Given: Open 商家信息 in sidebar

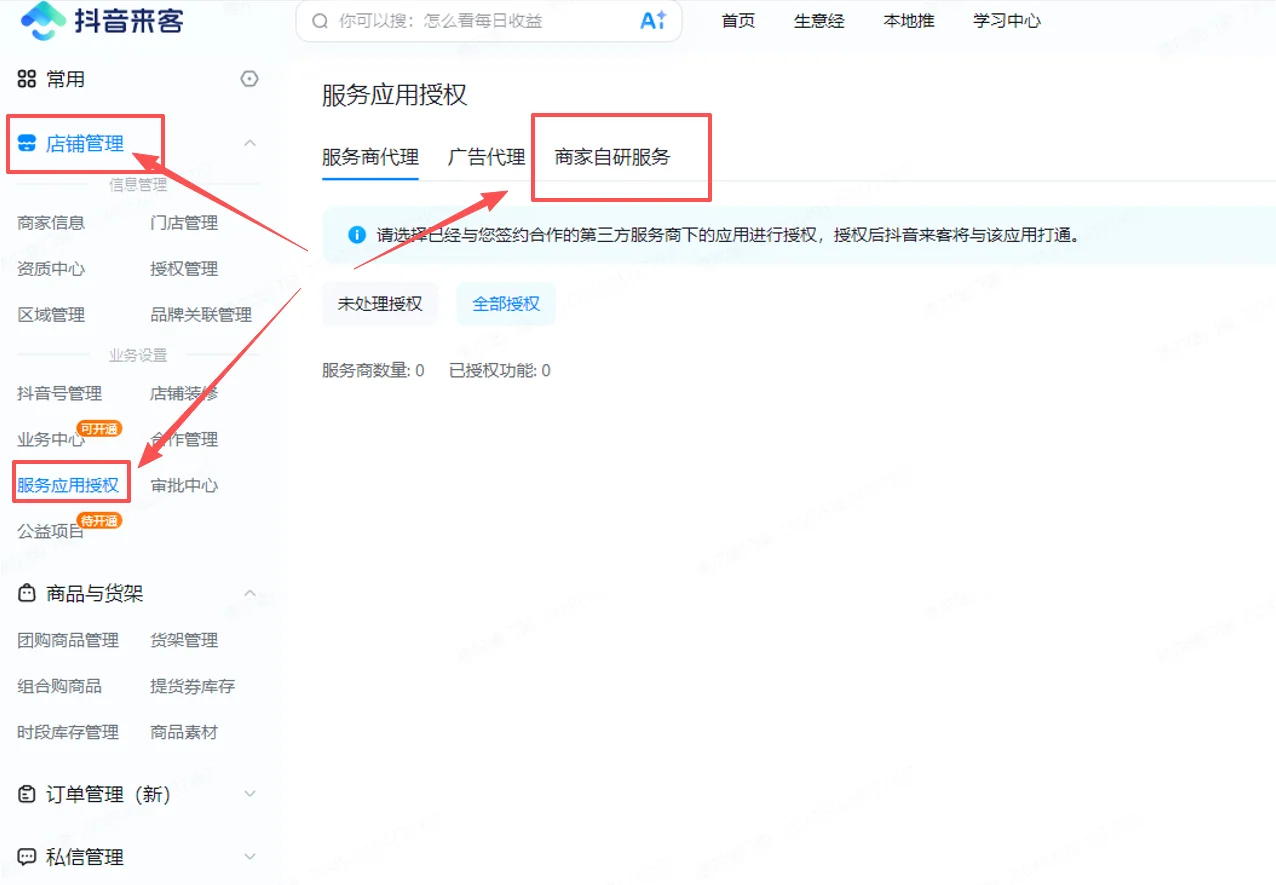Looking at the screenshot, I should point(51,223).
